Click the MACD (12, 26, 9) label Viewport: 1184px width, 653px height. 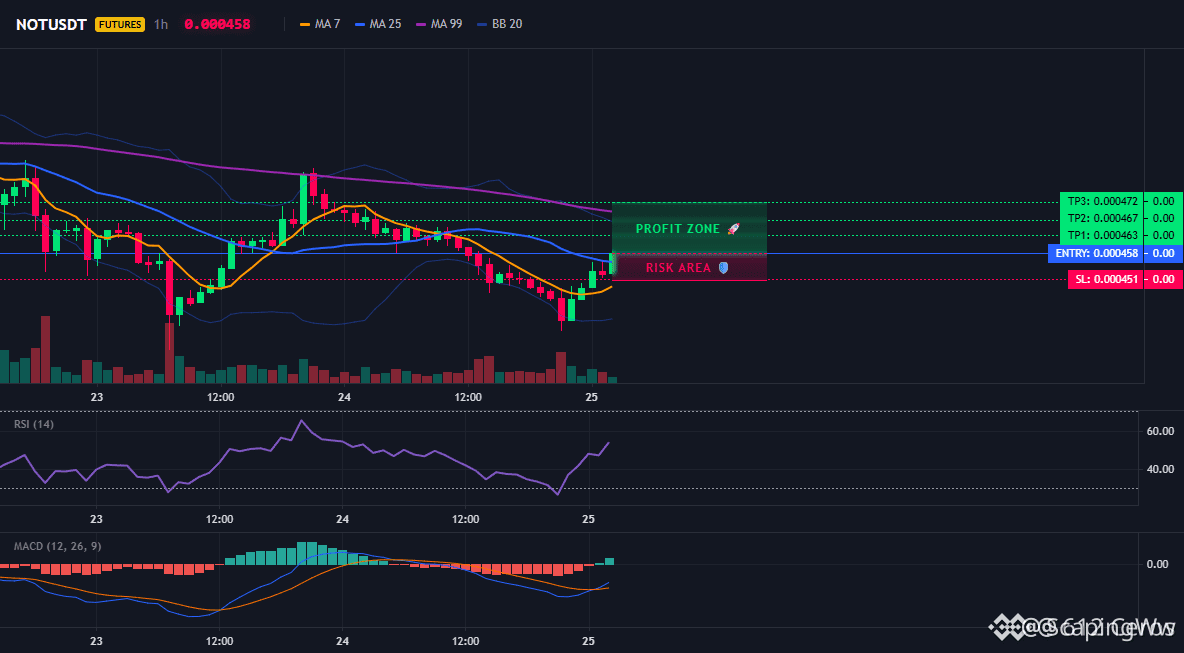click(57, 546)
